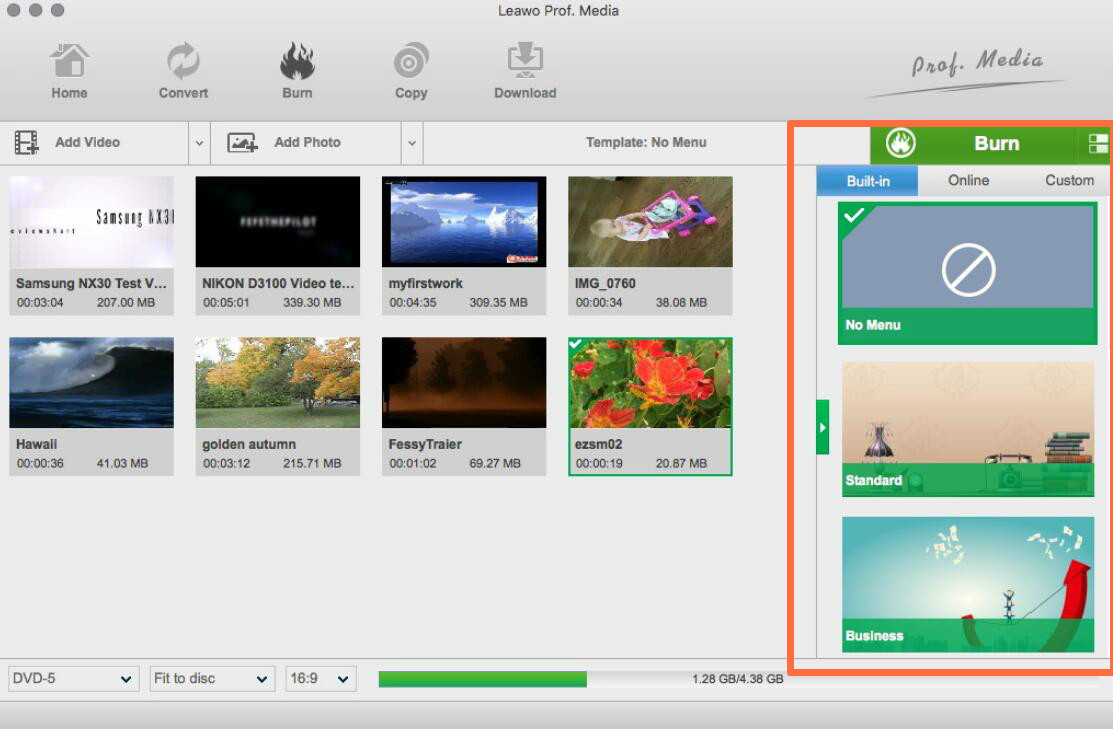Open the Convert module icon
Image resolution: width=1113 pixels, height=729 pixels.
(x=183, y=63)
